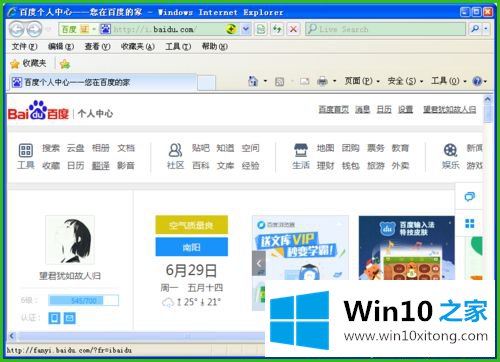The width and height of the screenshot is (500, 362).
Task: Click the yellow security shield in address bar
Action: coord(231,29)
